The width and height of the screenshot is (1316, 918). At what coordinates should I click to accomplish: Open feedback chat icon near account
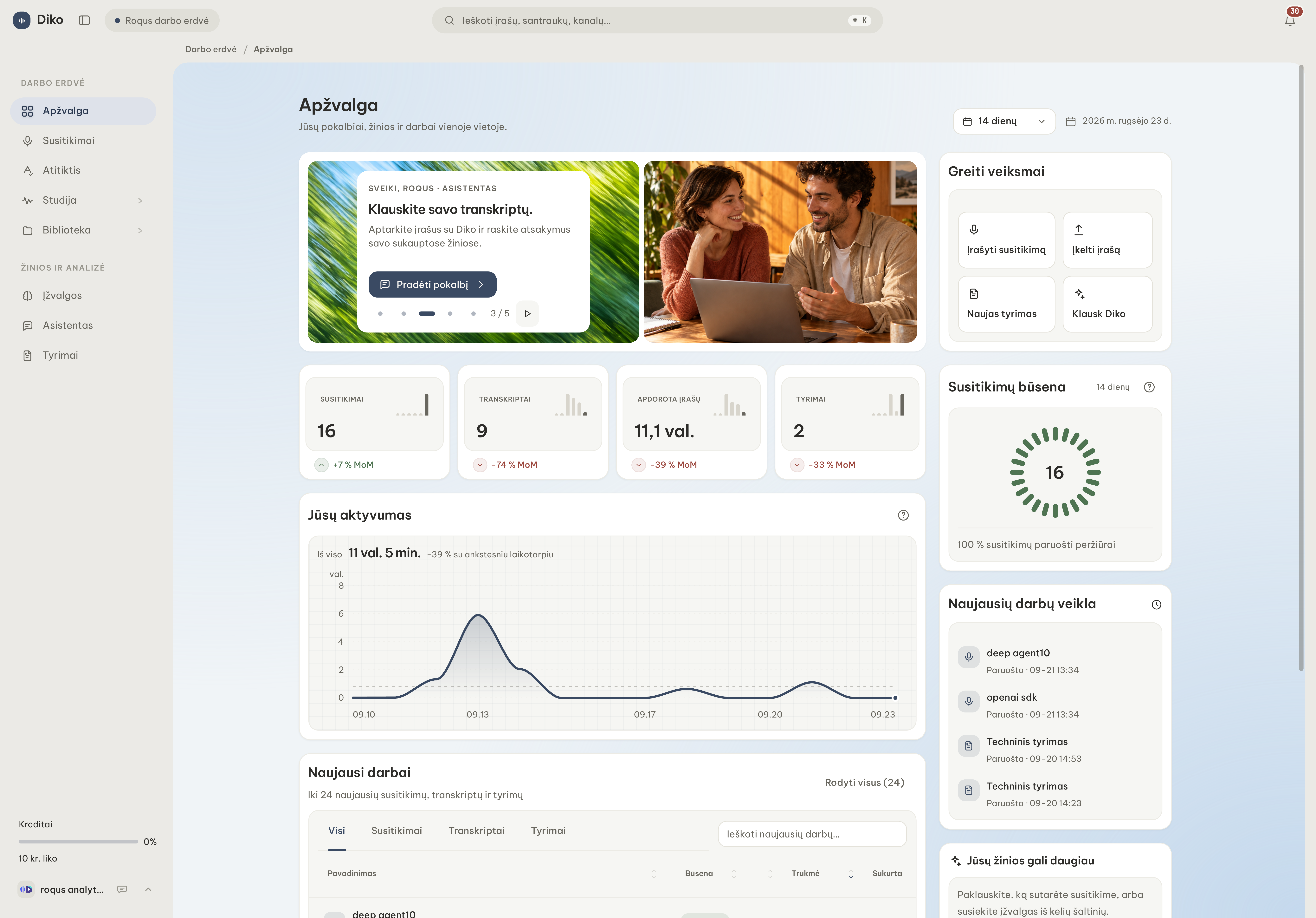(x=122, y=889)
